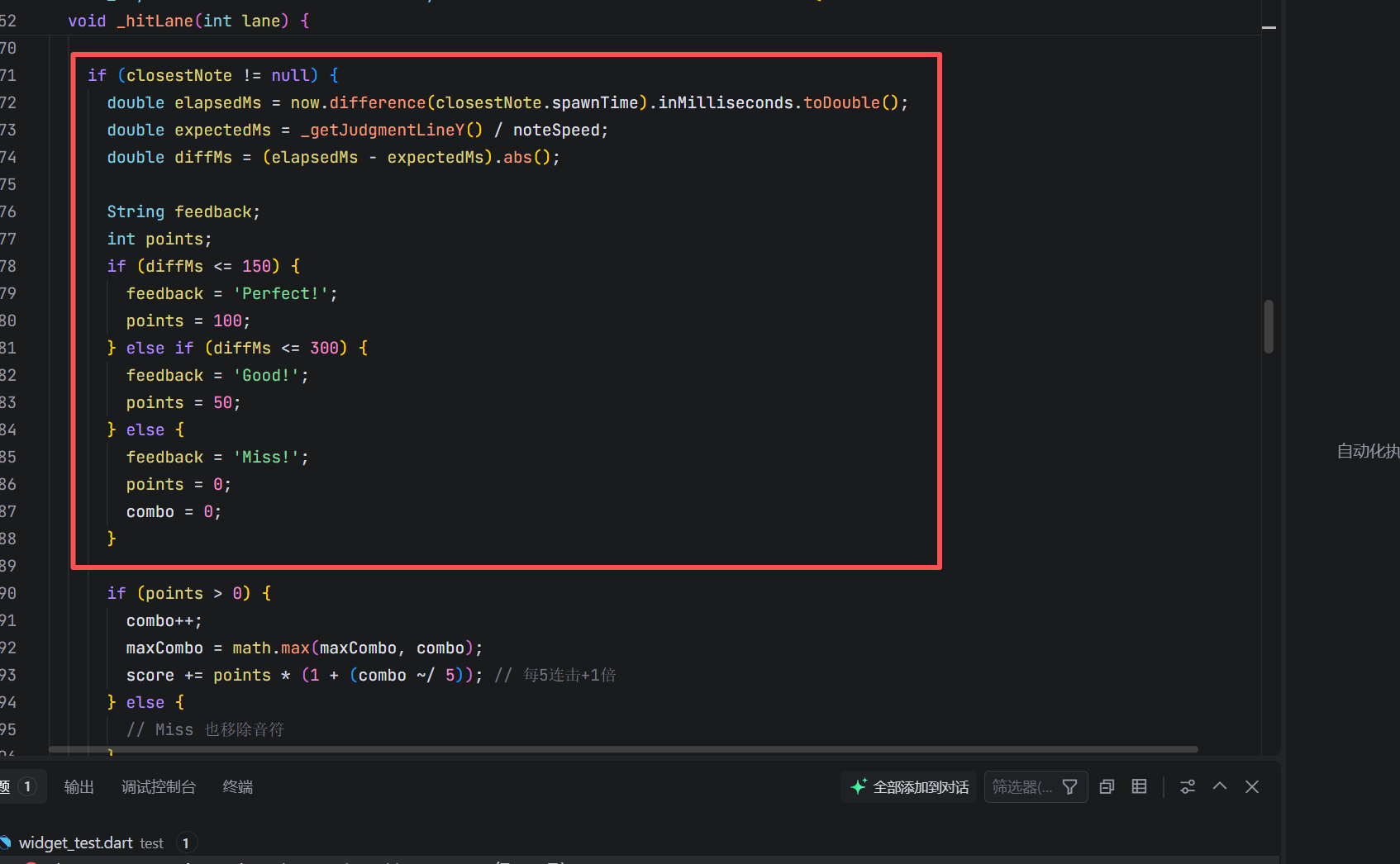The width and height of the screenshot is (1400, 864).
Task: Click the collapse all icon in panel
Action: click(1107, 787)
